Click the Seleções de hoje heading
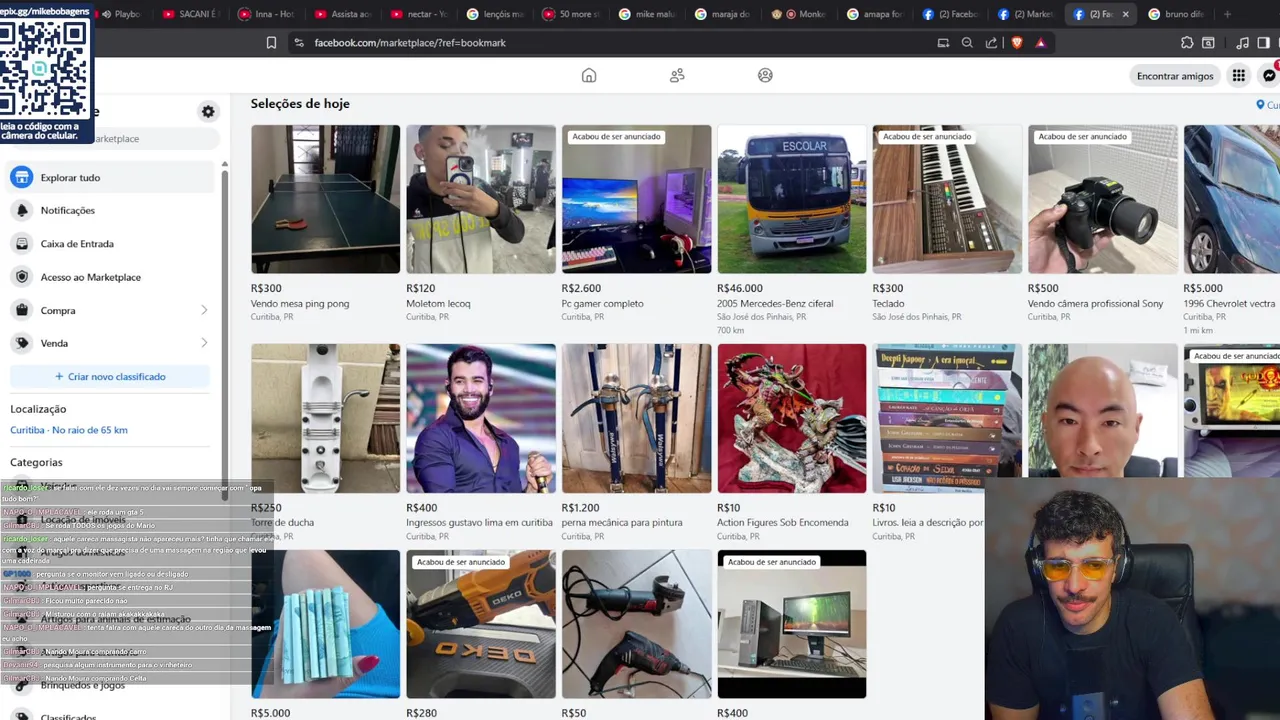This screenshot has width=1280, height=720. tap(300, 103)
